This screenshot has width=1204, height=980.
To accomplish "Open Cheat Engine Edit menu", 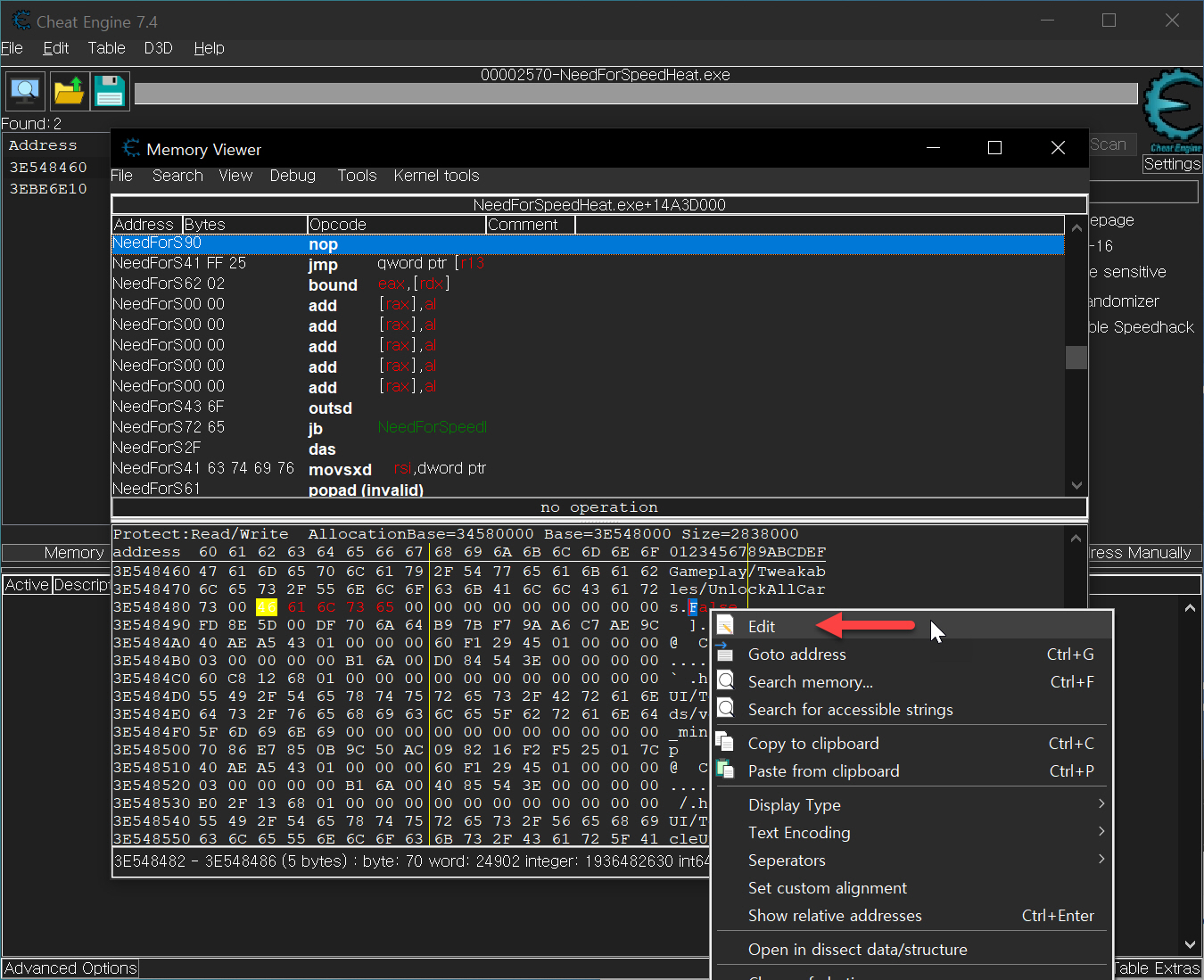I will pyautogui.click(x=55, y=48).
